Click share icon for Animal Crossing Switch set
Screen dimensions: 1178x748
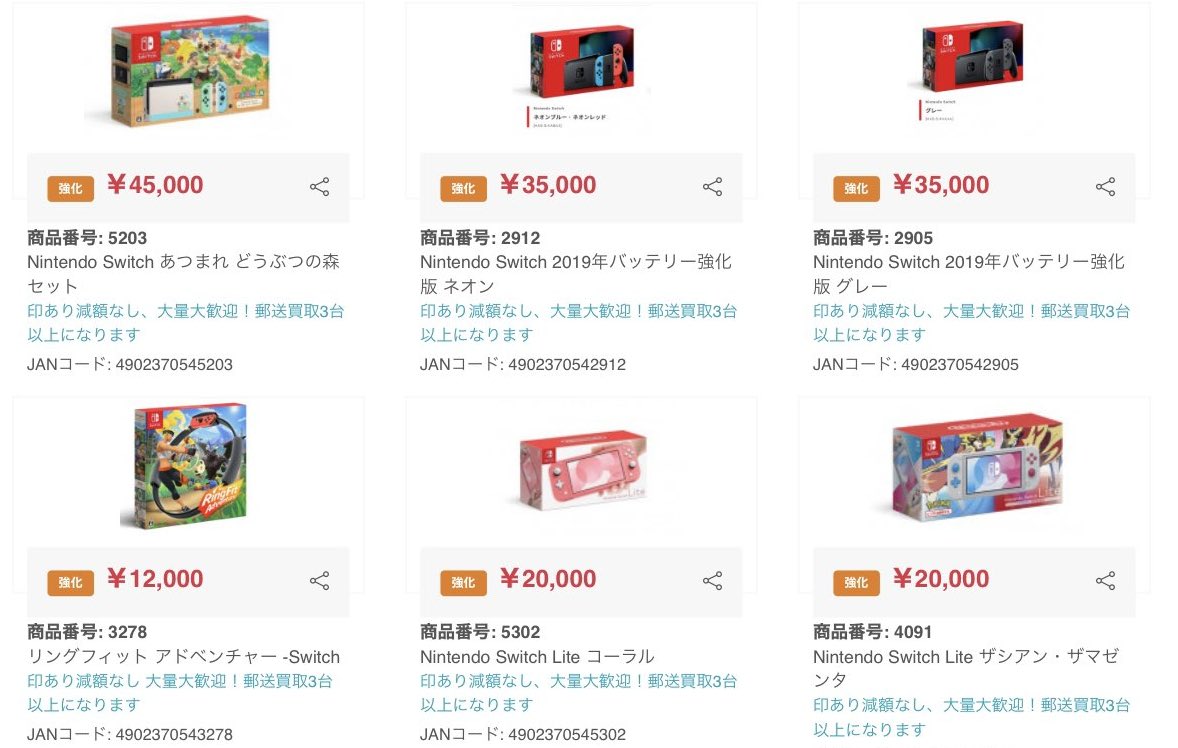point(319,187)
